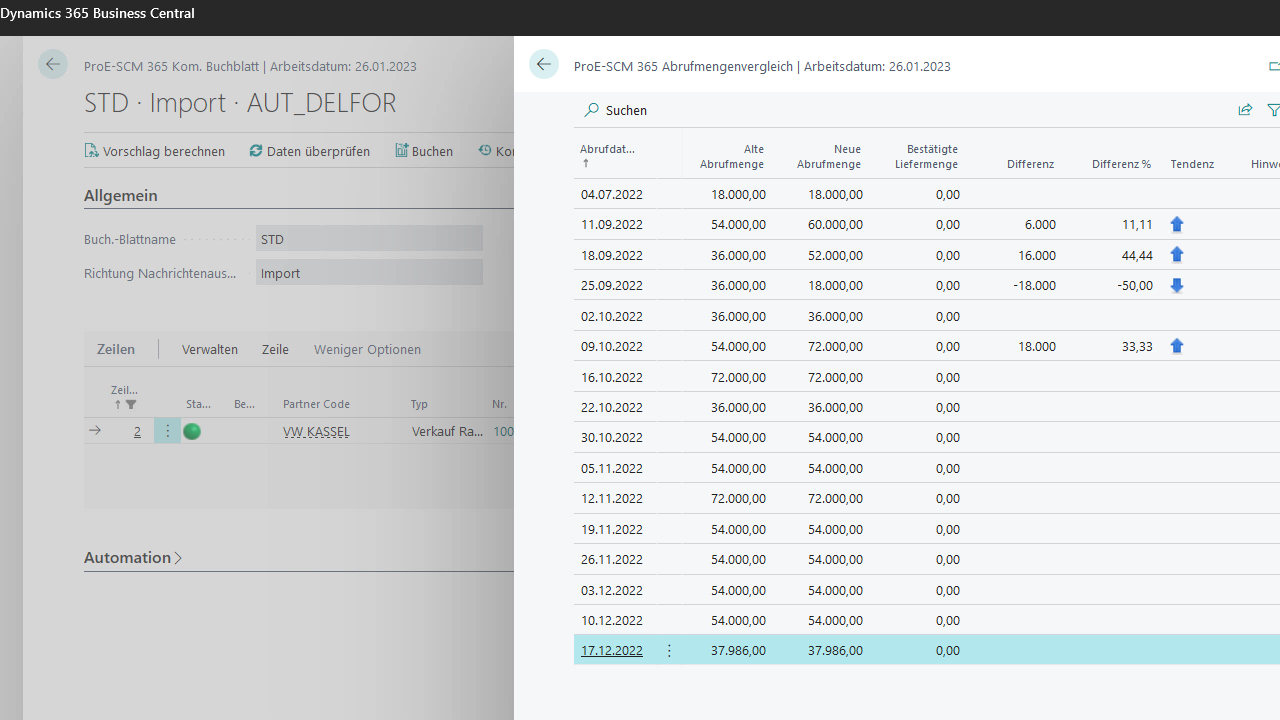Select date cell 11.09.2022
1280x720 pixels.
[612, 225]
